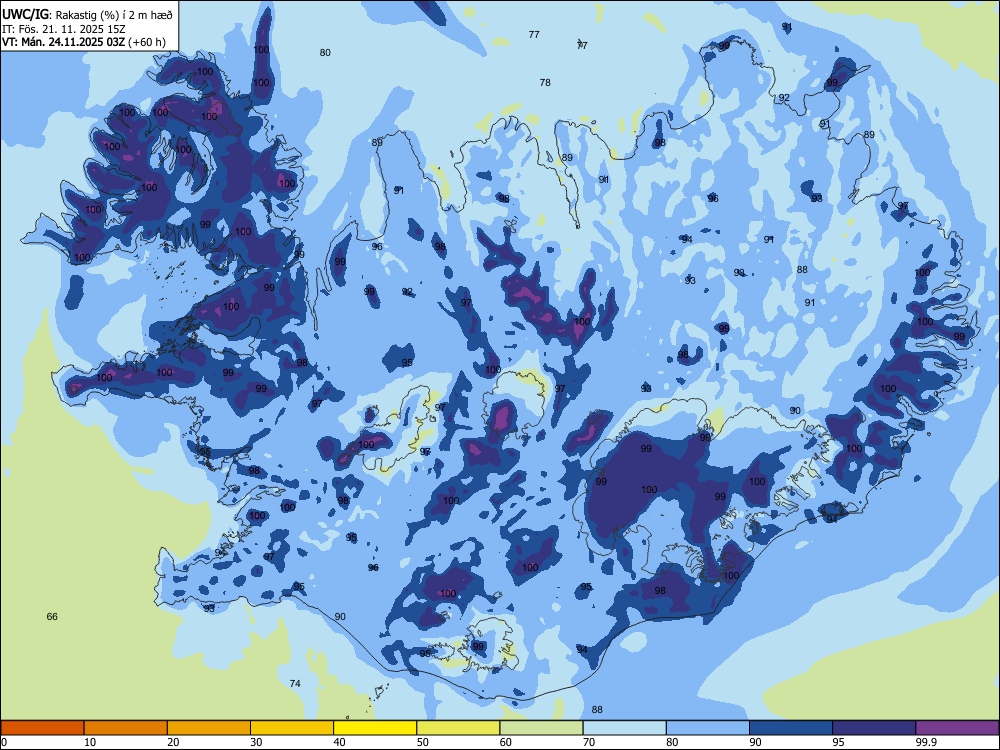Click the 'IT: Fös. 21. 11. 2025 15Z' line

pos(64,29)
